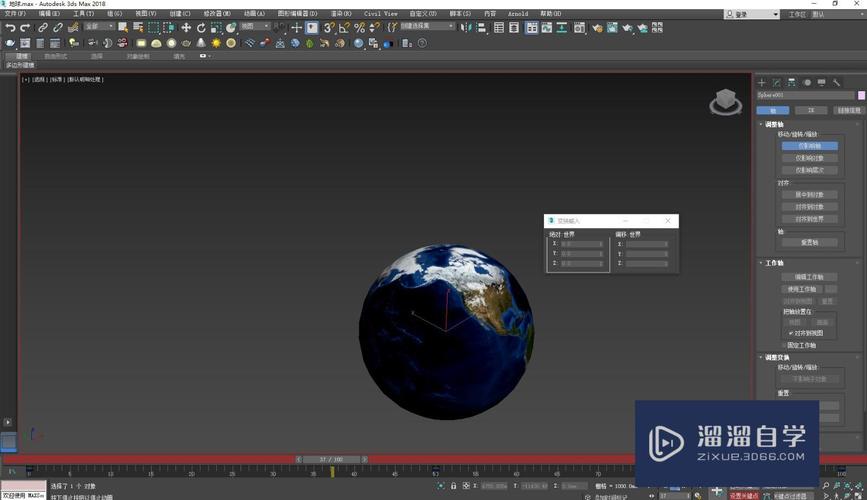The image size is (867, 500).
Task: Open the sign-in account dropdown
Action: click(x=751, y=14)
